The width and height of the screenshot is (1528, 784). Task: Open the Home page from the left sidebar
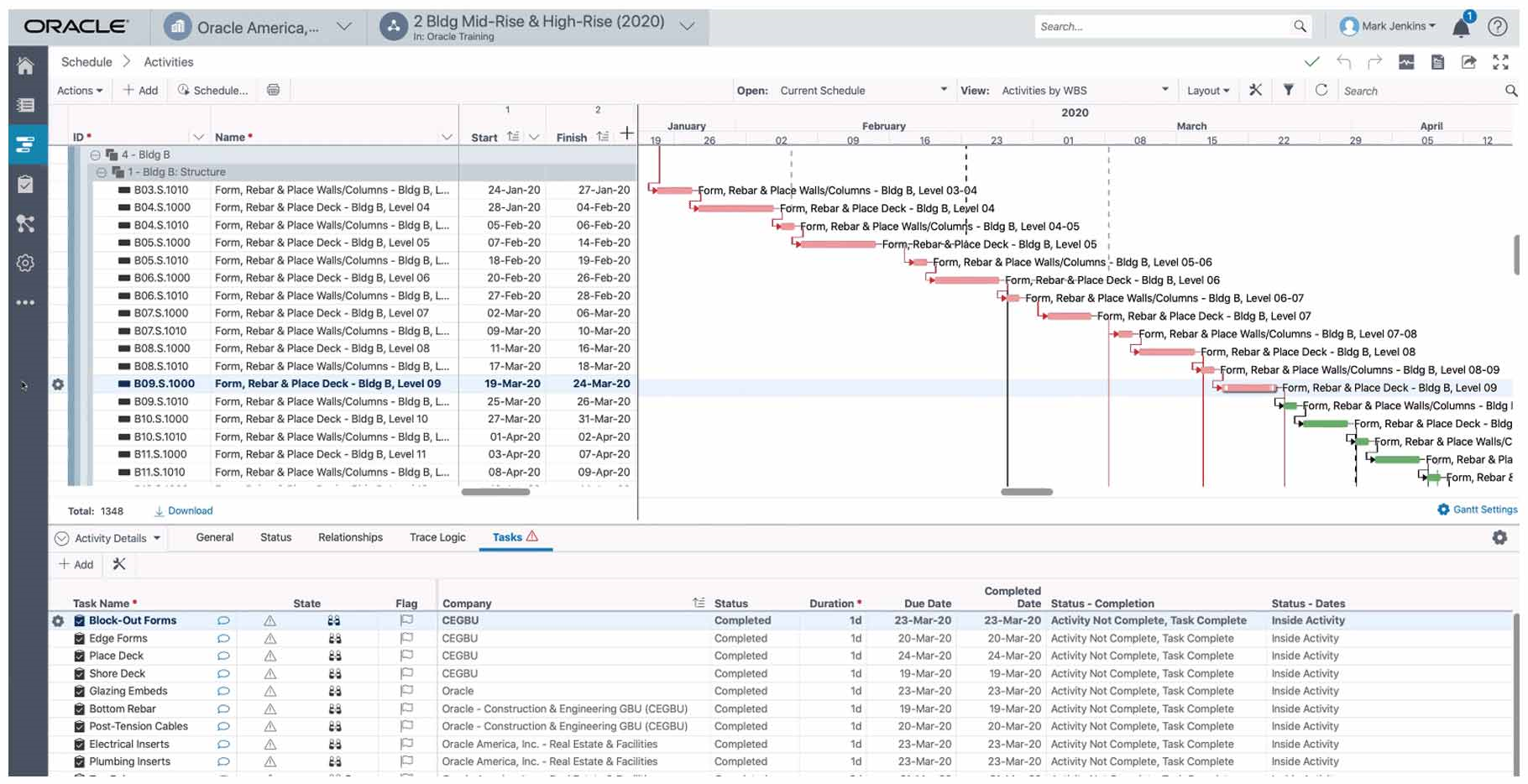point(25,65)
